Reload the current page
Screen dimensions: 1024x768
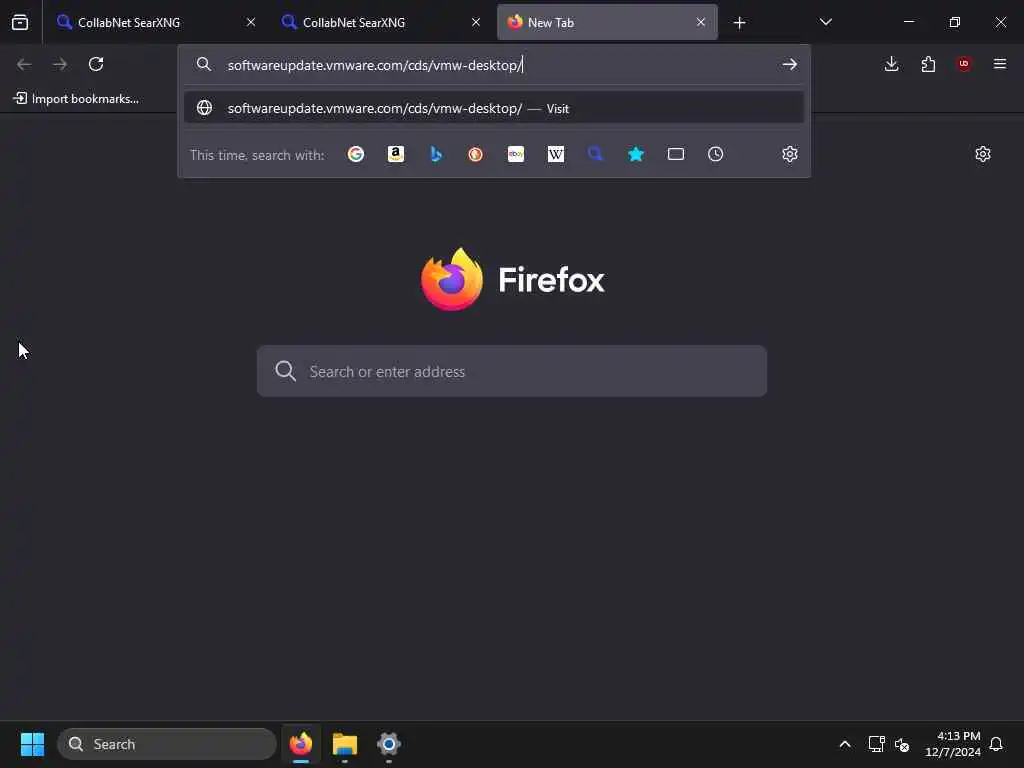click(96, 64)
